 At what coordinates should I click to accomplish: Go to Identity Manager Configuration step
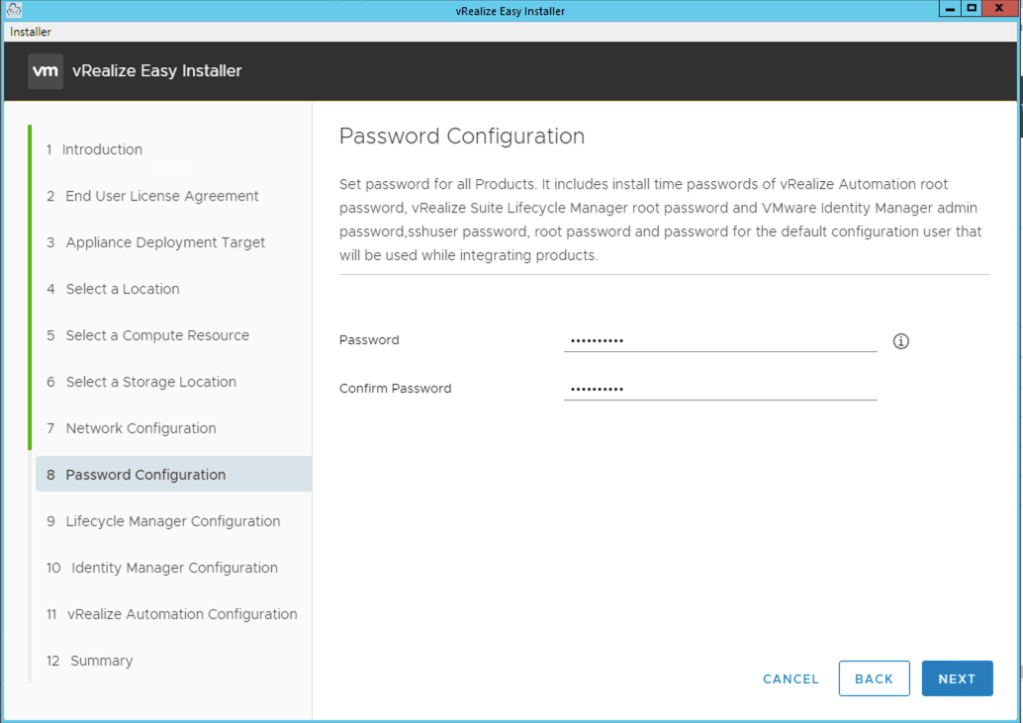pyautogui.click(x=174, y=568)
